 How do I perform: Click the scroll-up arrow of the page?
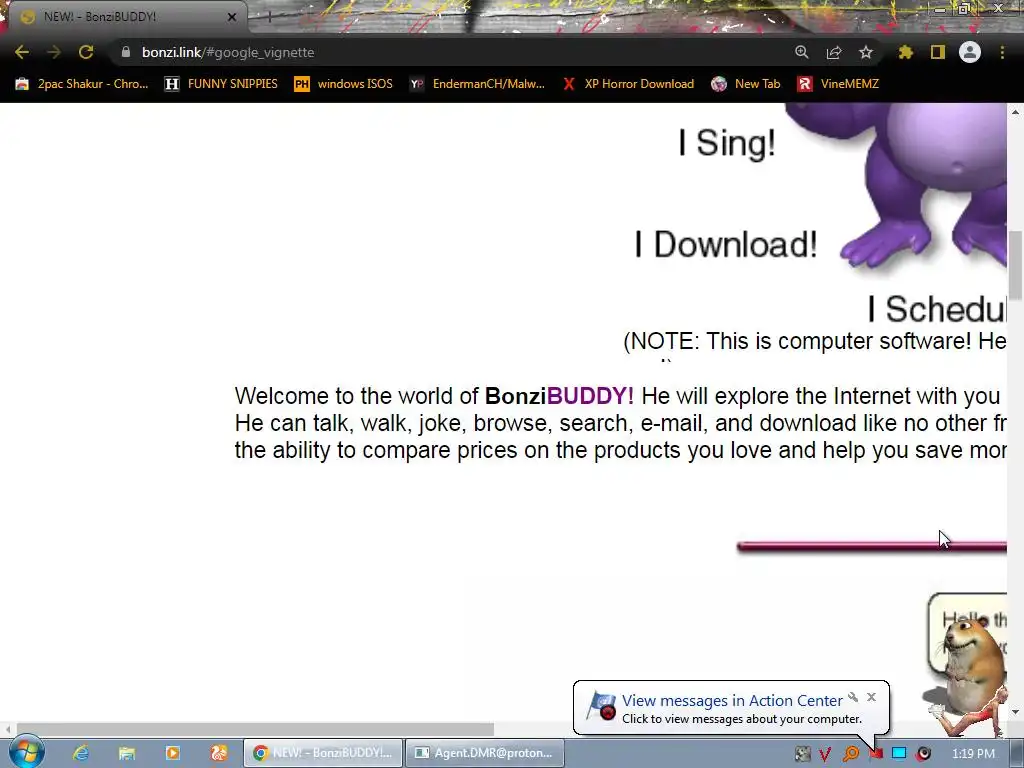tap(1016, 112)
